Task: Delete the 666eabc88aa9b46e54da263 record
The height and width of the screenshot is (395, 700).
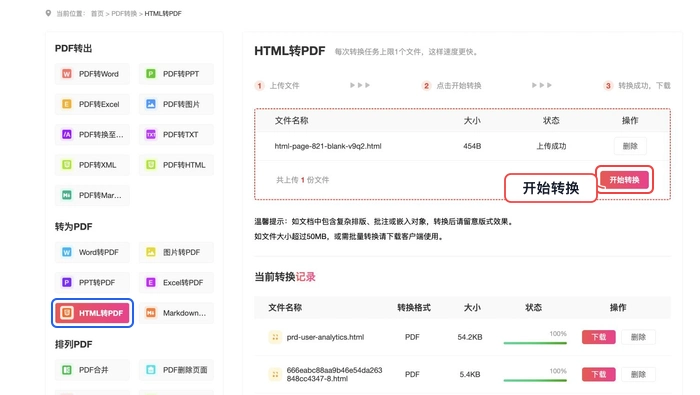Action: [x=638, y=374]
